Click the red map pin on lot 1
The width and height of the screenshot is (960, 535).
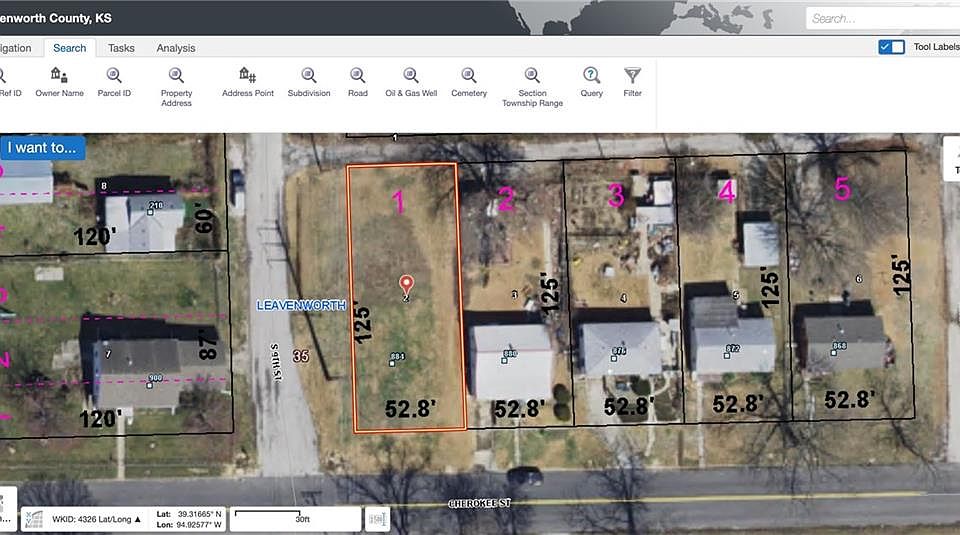[406, 285]
